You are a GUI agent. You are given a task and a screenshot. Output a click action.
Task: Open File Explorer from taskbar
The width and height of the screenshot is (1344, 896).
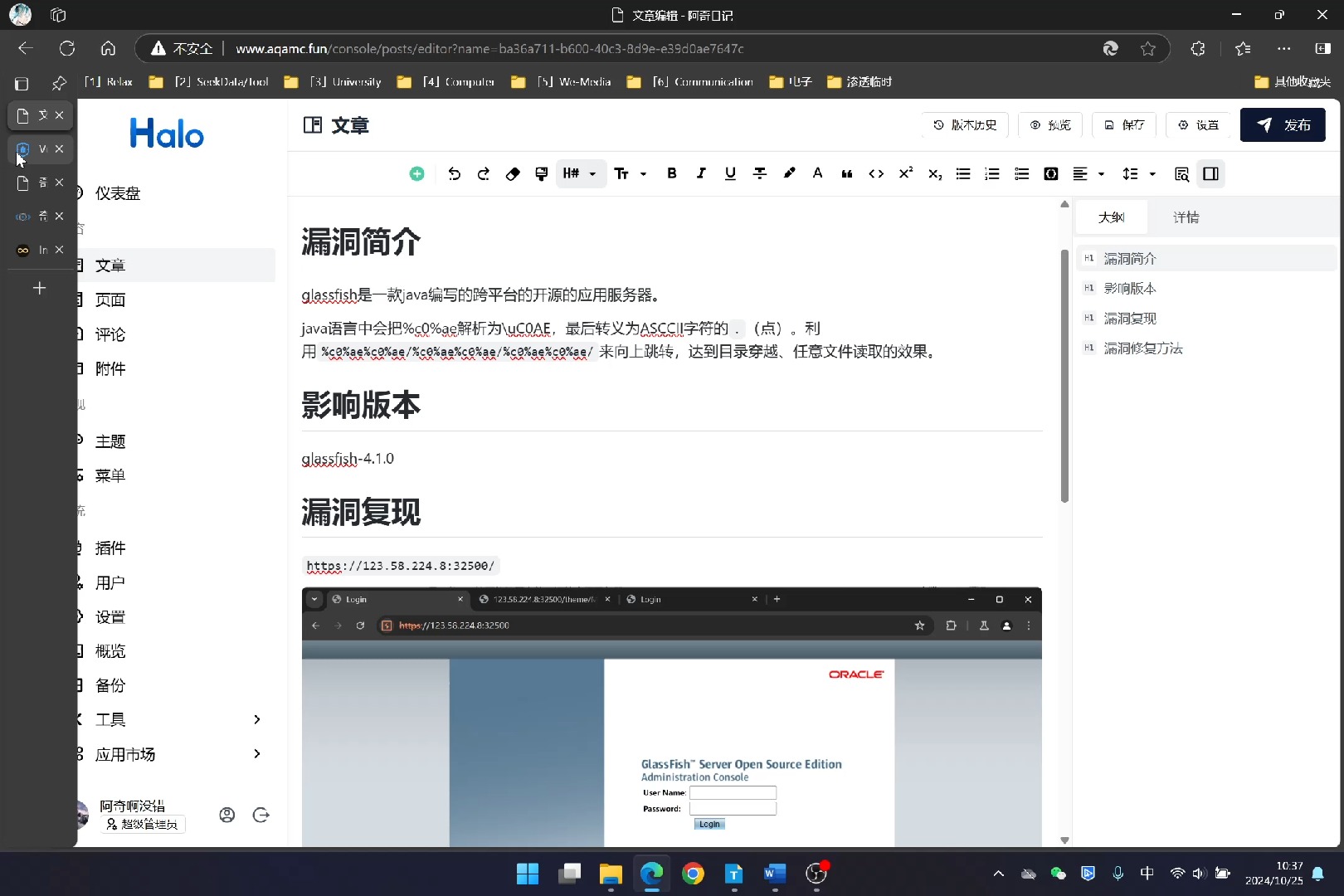tap(611, 874)
